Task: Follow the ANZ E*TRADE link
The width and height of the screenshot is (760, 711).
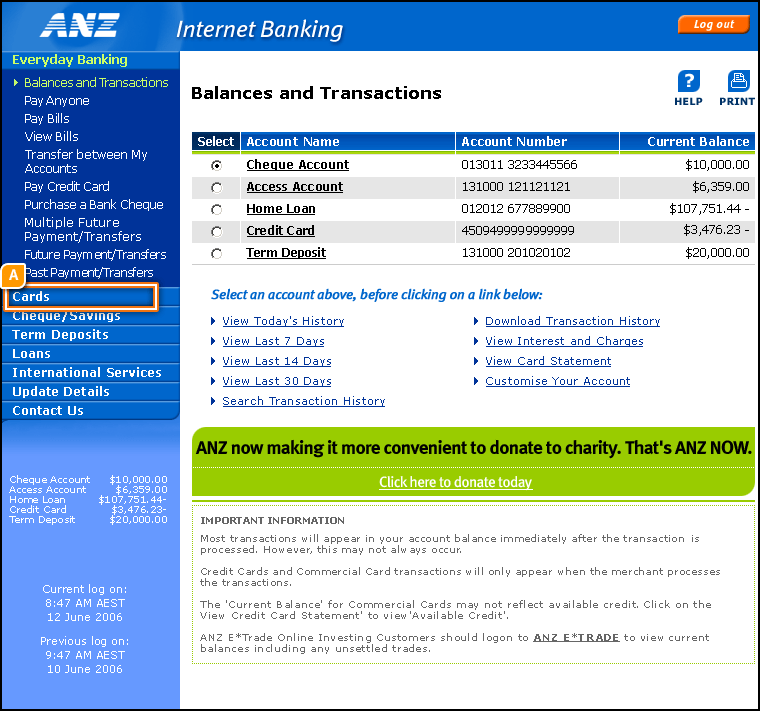Action: (576, 637)
